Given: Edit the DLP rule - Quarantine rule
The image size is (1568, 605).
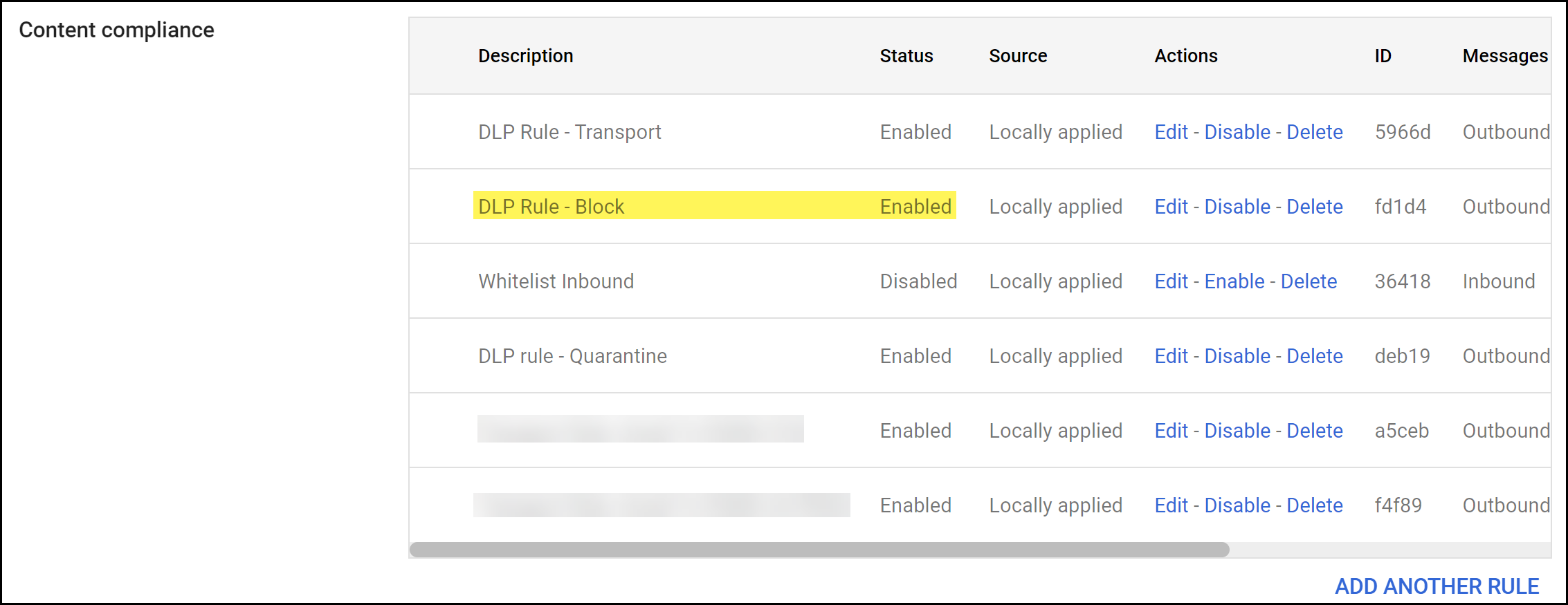Looking at the screenshot, I should (1171, 356).
